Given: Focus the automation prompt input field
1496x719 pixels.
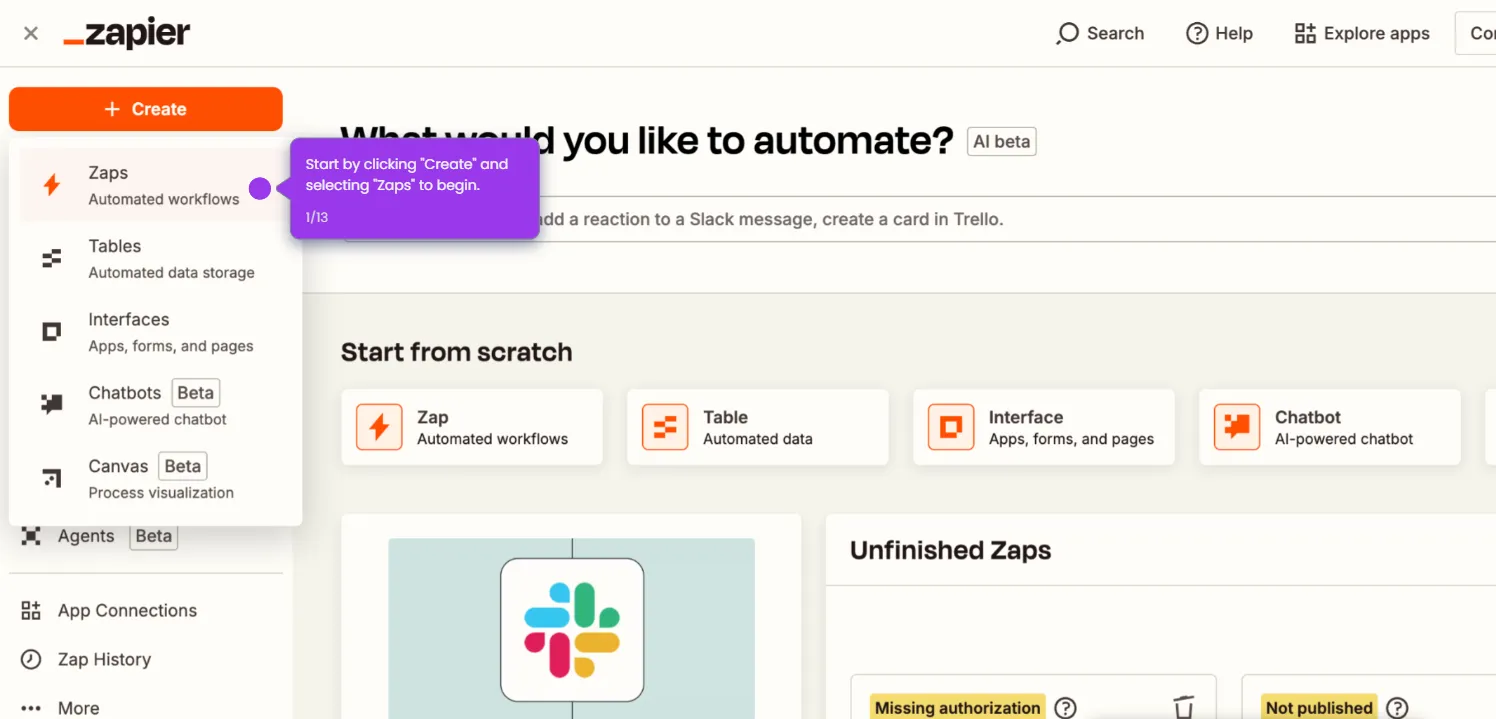Looking at the screenshot, I should tap(920, 219).
